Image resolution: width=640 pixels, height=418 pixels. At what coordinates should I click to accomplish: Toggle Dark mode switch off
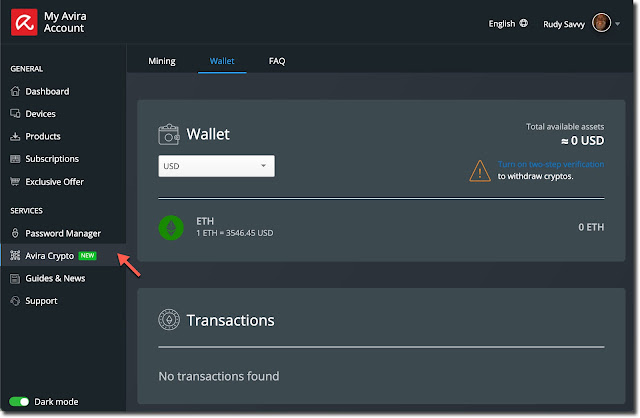pos(19,402)
